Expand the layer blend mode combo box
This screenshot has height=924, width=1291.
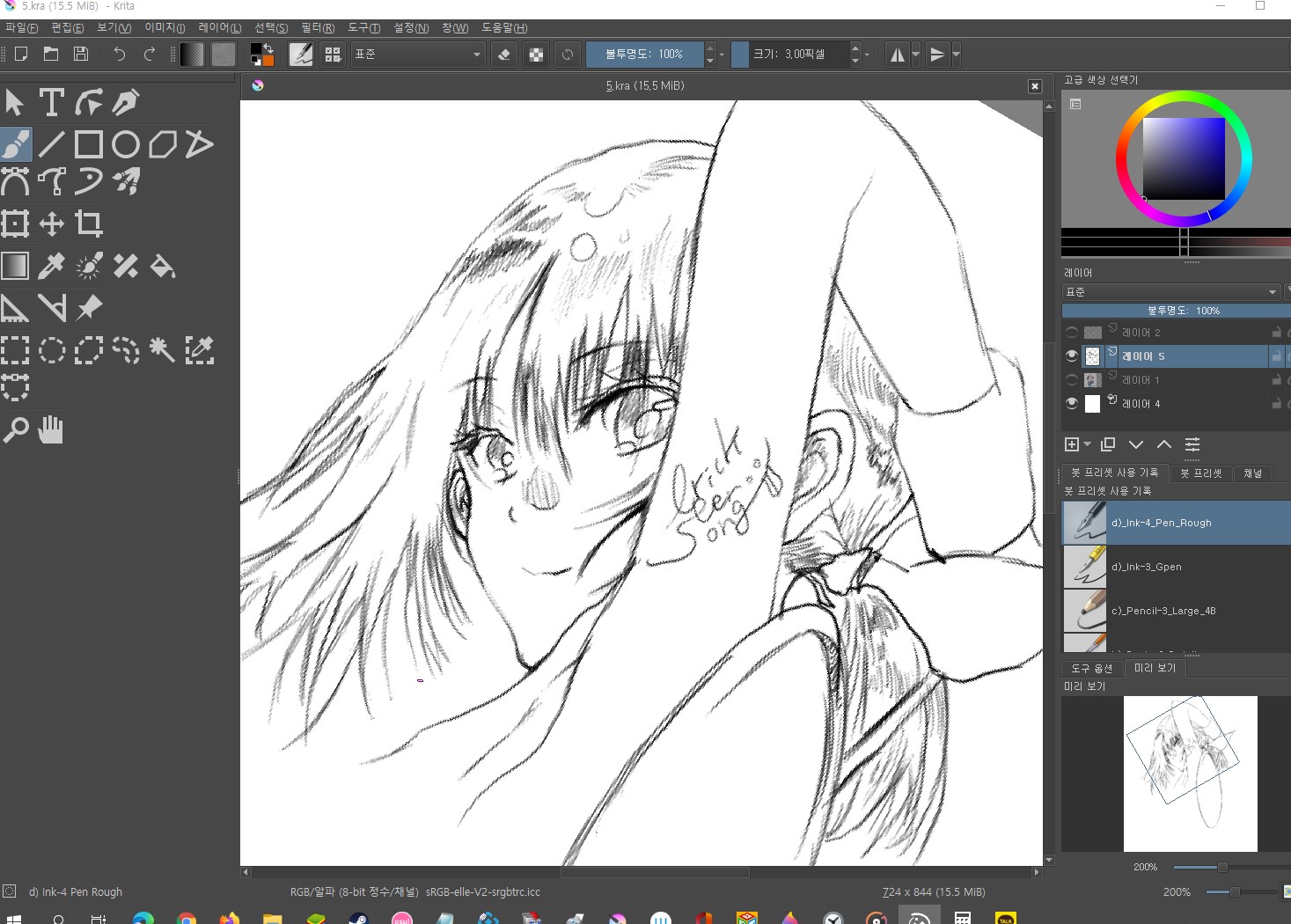(1170, 292)
